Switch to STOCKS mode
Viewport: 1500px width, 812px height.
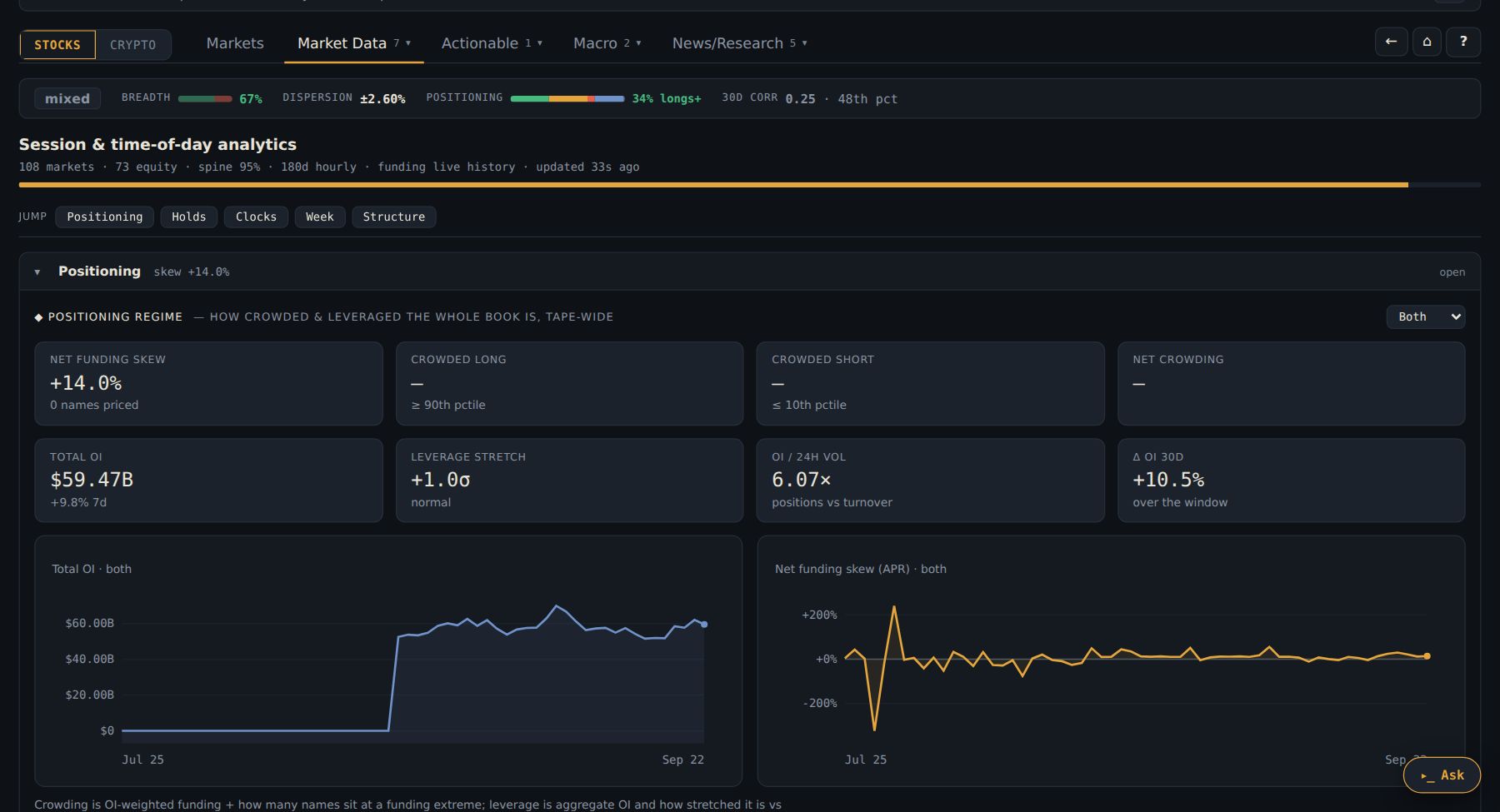click(57, 45)
